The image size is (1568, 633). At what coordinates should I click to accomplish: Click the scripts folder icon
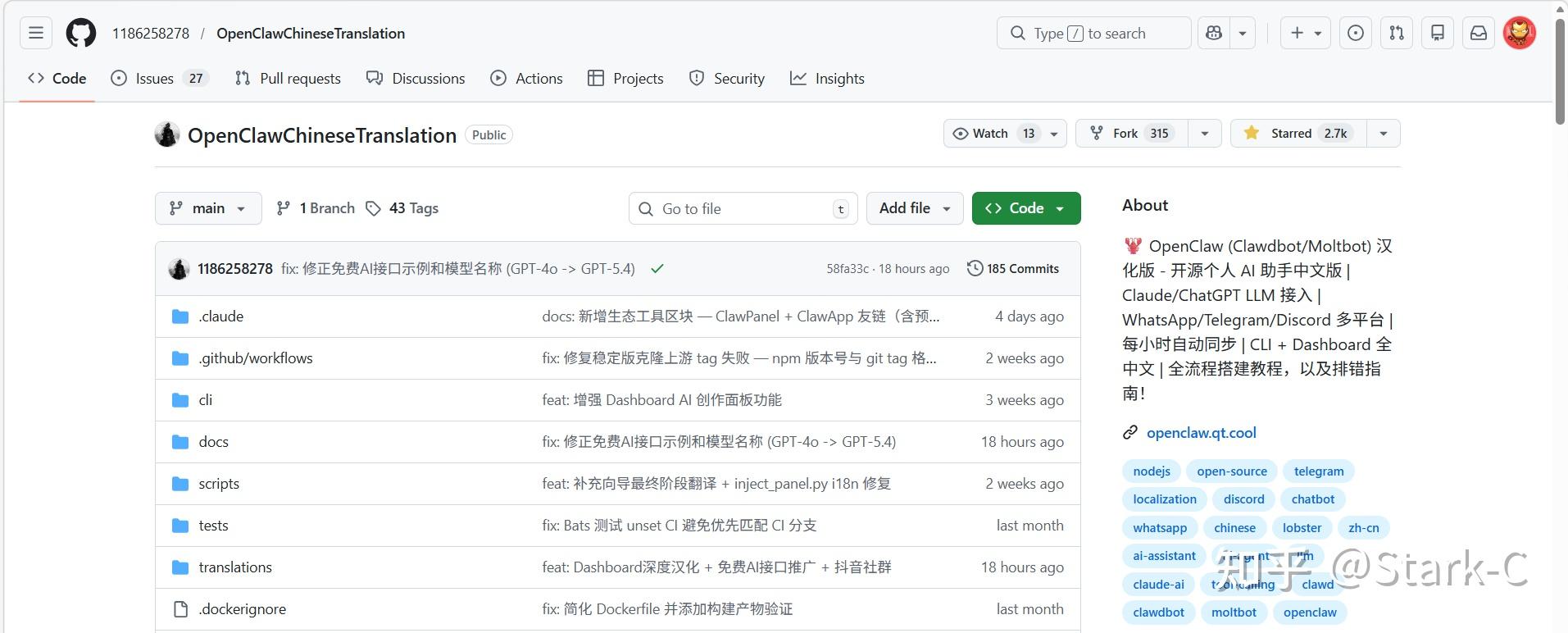tap(180, 484)
